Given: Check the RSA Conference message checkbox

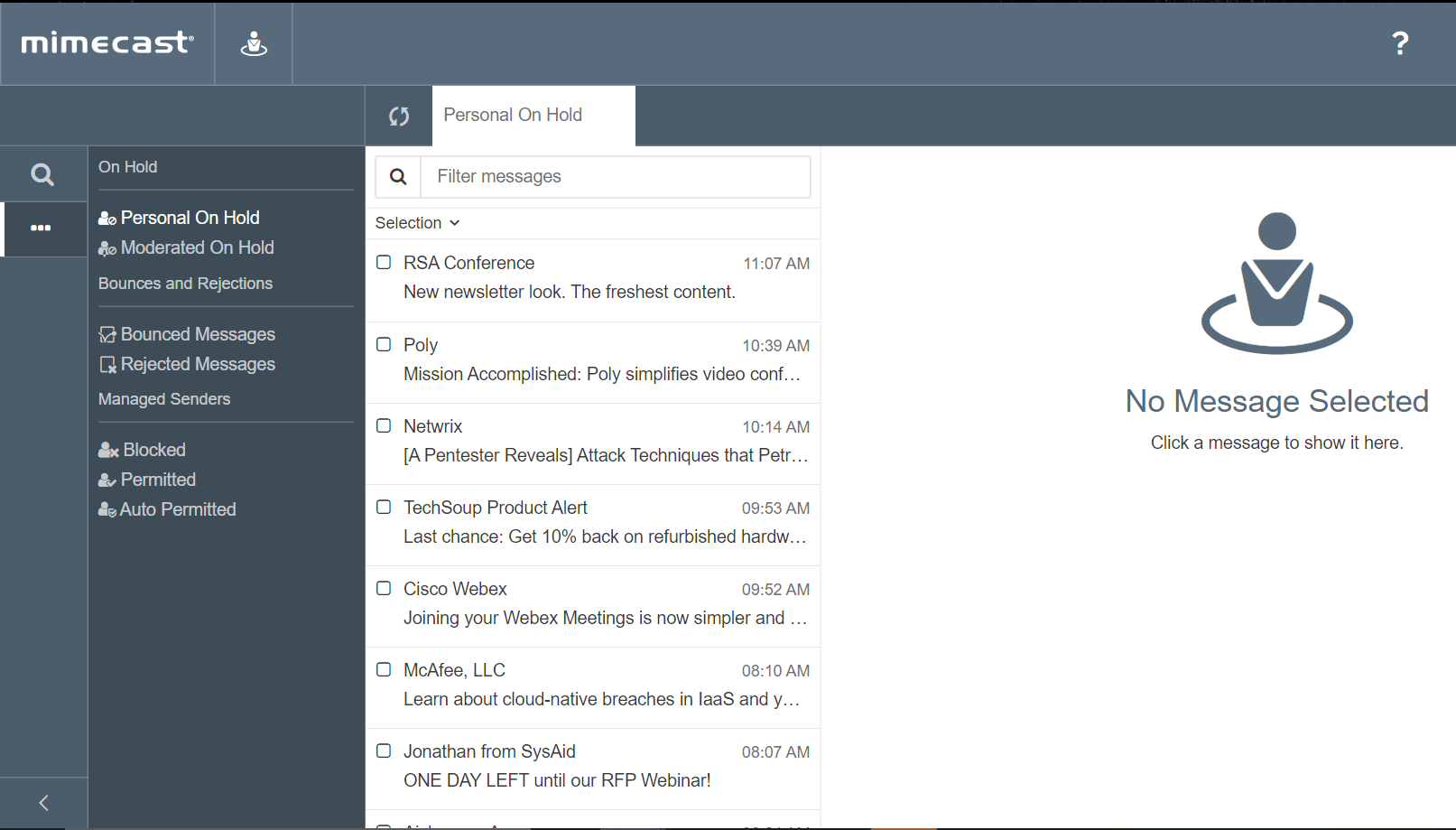Looking at the screenshot, I should point(383,262).
